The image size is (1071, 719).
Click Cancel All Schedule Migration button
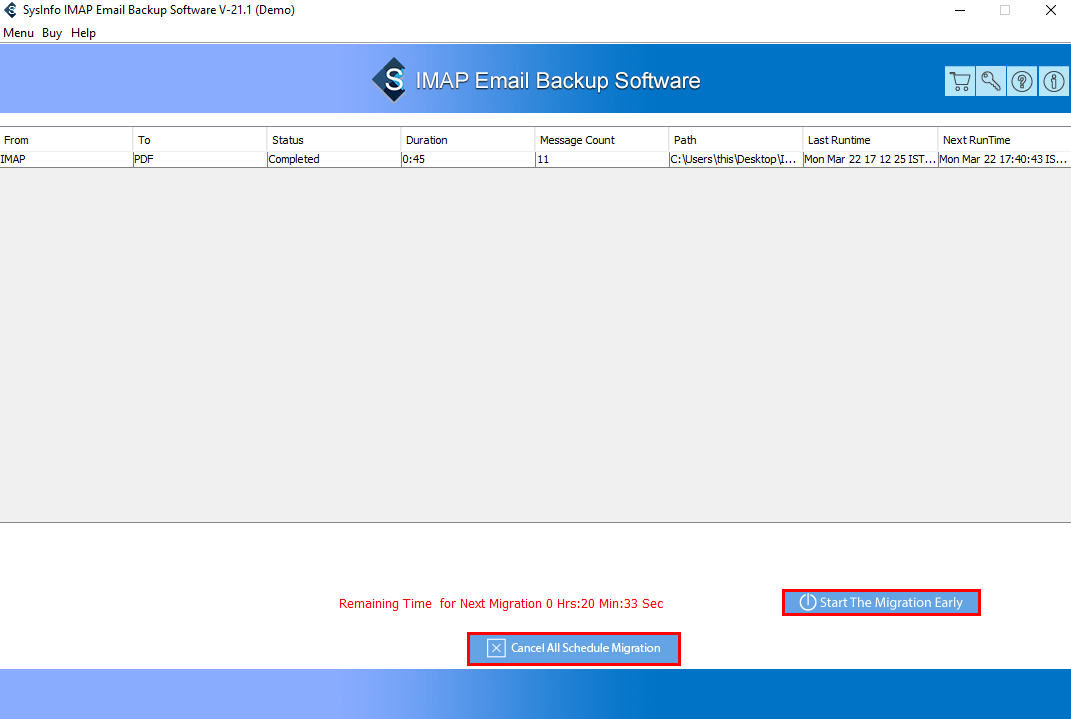[x=574, y=648]
